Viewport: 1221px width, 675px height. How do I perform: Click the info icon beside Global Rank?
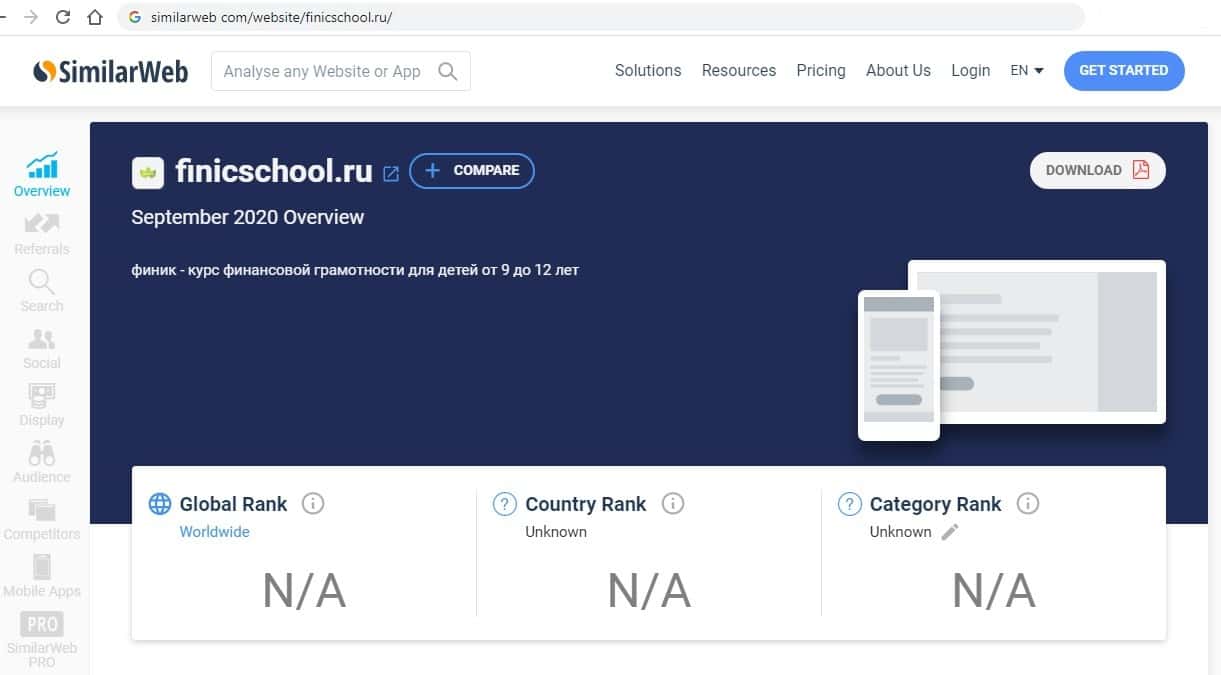(x=313, y=504)
